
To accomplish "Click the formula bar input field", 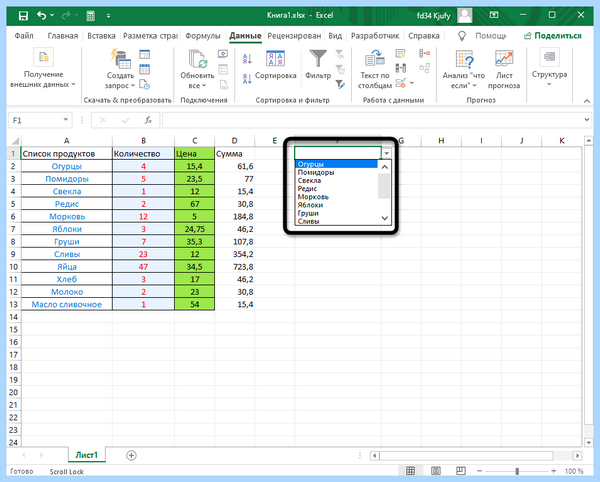I will [371, 120].
